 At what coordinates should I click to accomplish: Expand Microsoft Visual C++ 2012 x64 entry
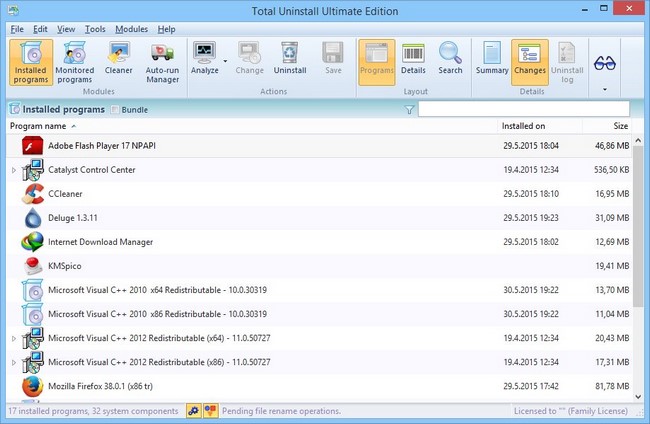pos(14,338)
